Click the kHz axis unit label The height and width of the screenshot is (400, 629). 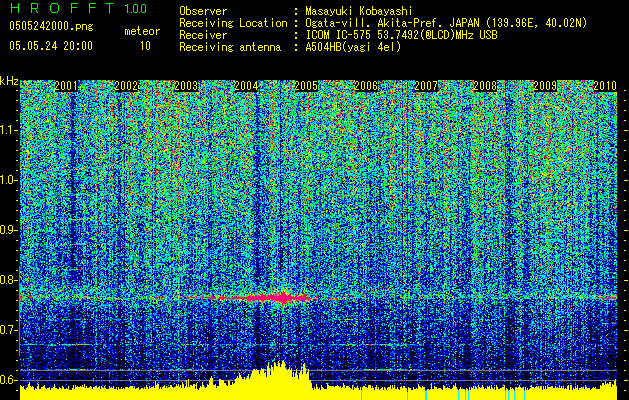point(9,80)
